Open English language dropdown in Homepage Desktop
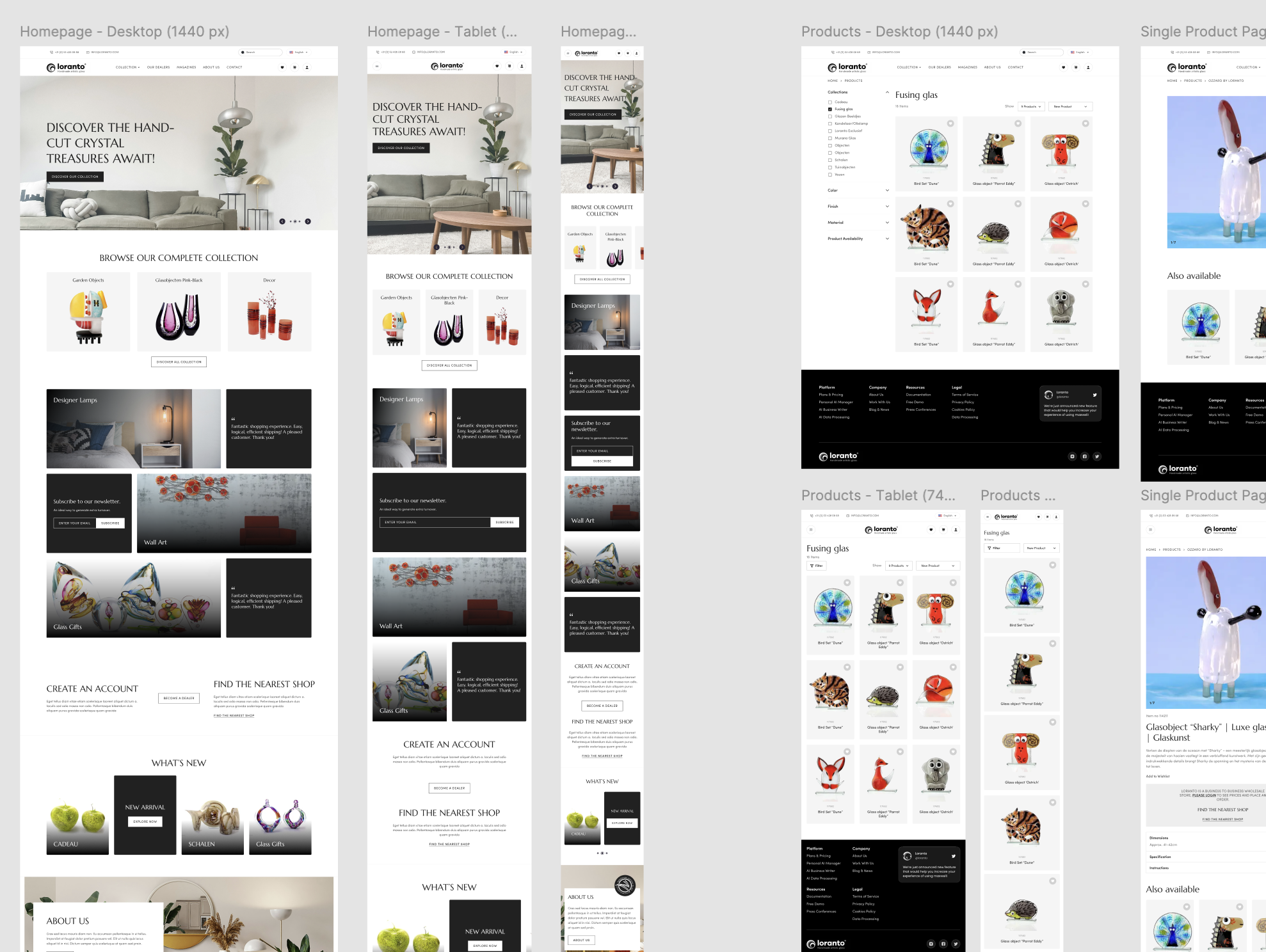This screenshot has width=1266, height=952. 299,52
